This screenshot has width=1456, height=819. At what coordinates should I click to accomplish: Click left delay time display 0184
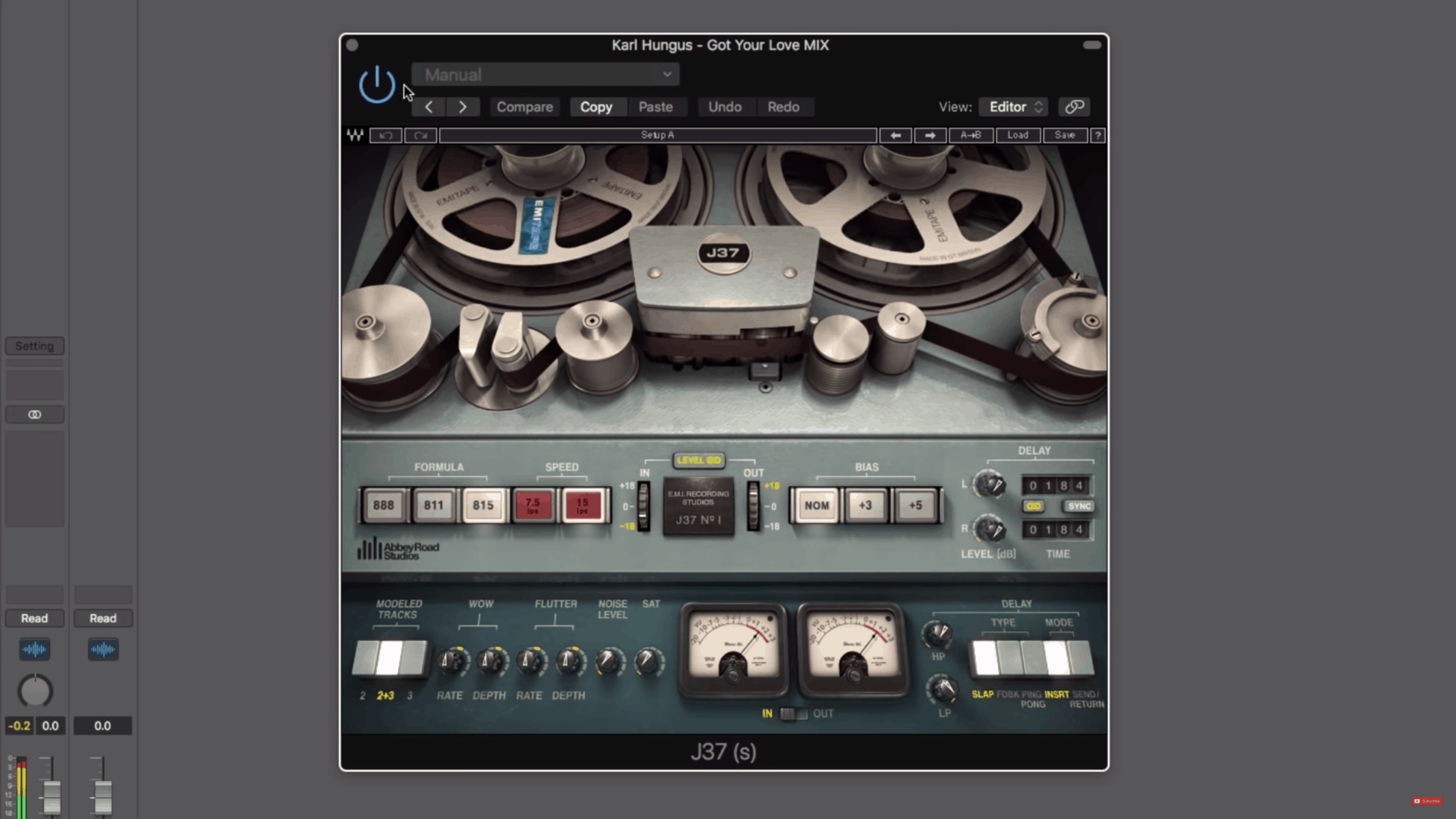(x=1056, y=486)
